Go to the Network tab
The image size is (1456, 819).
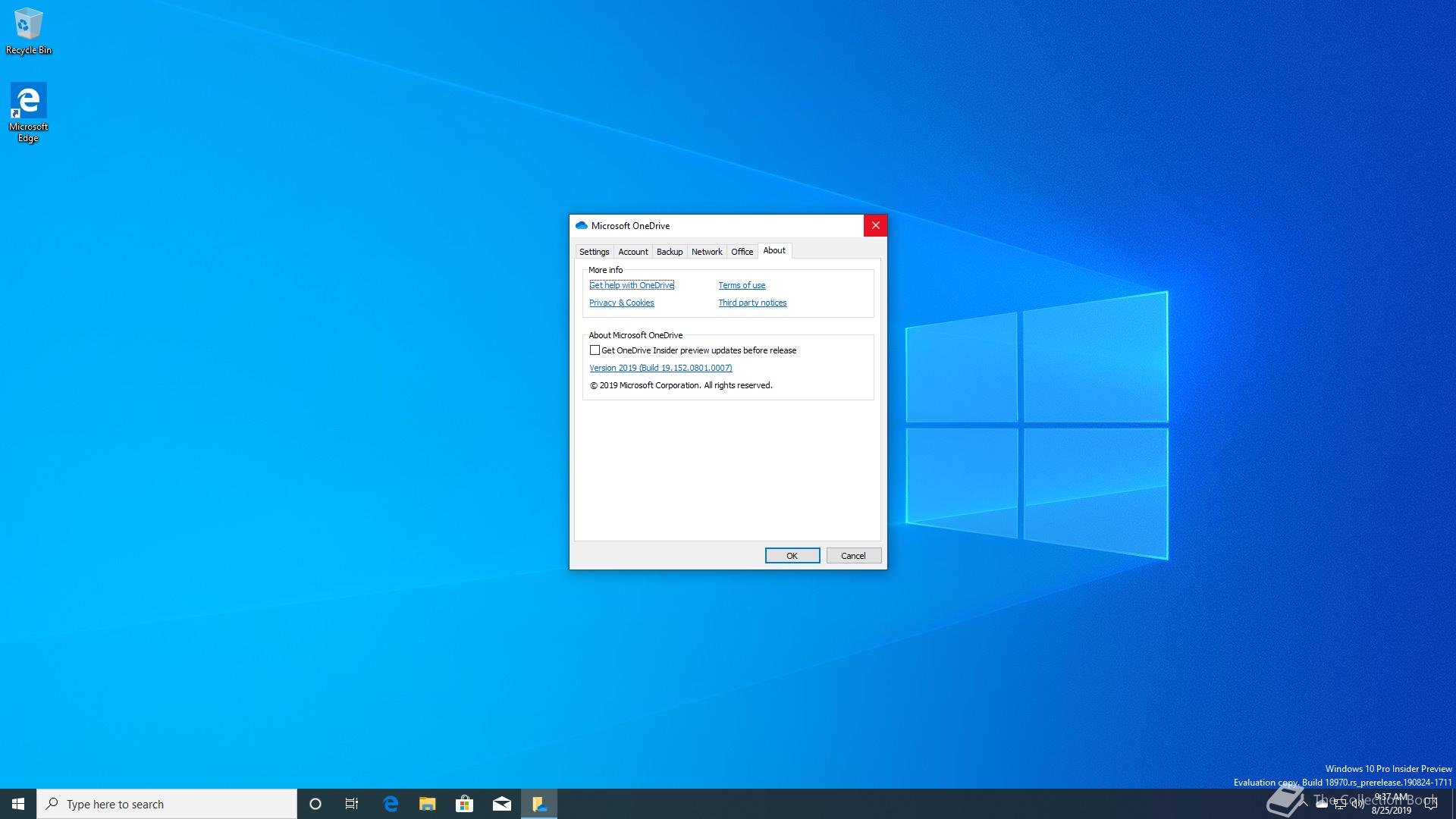[707, 252]
